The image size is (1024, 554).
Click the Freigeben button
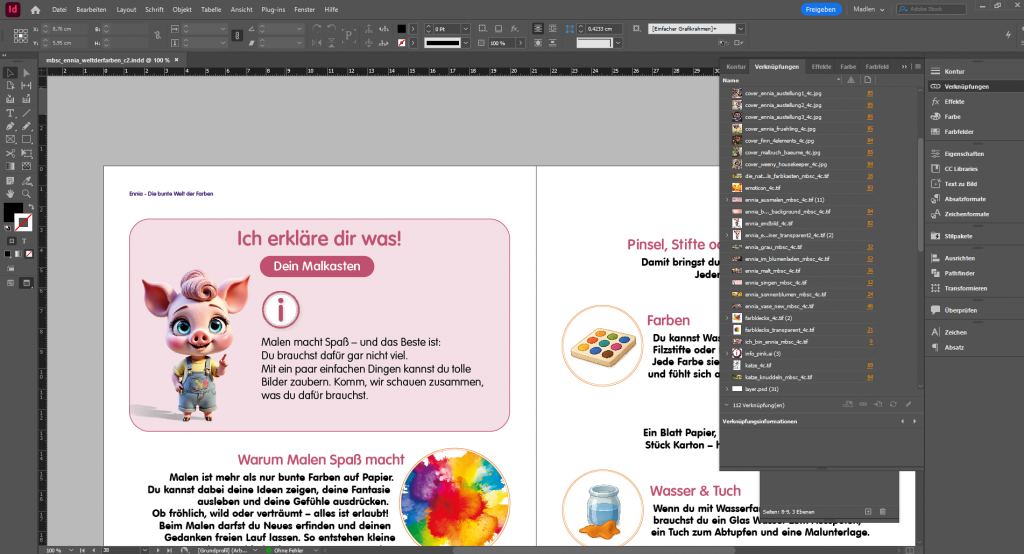(821, 9)
